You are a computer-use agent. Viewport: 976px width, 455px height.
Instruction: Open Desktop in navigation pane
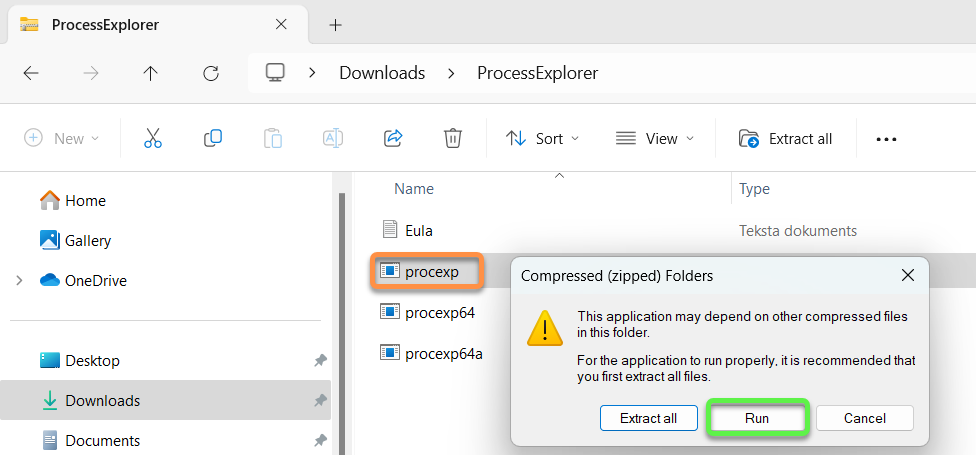[x=93, y=360]
